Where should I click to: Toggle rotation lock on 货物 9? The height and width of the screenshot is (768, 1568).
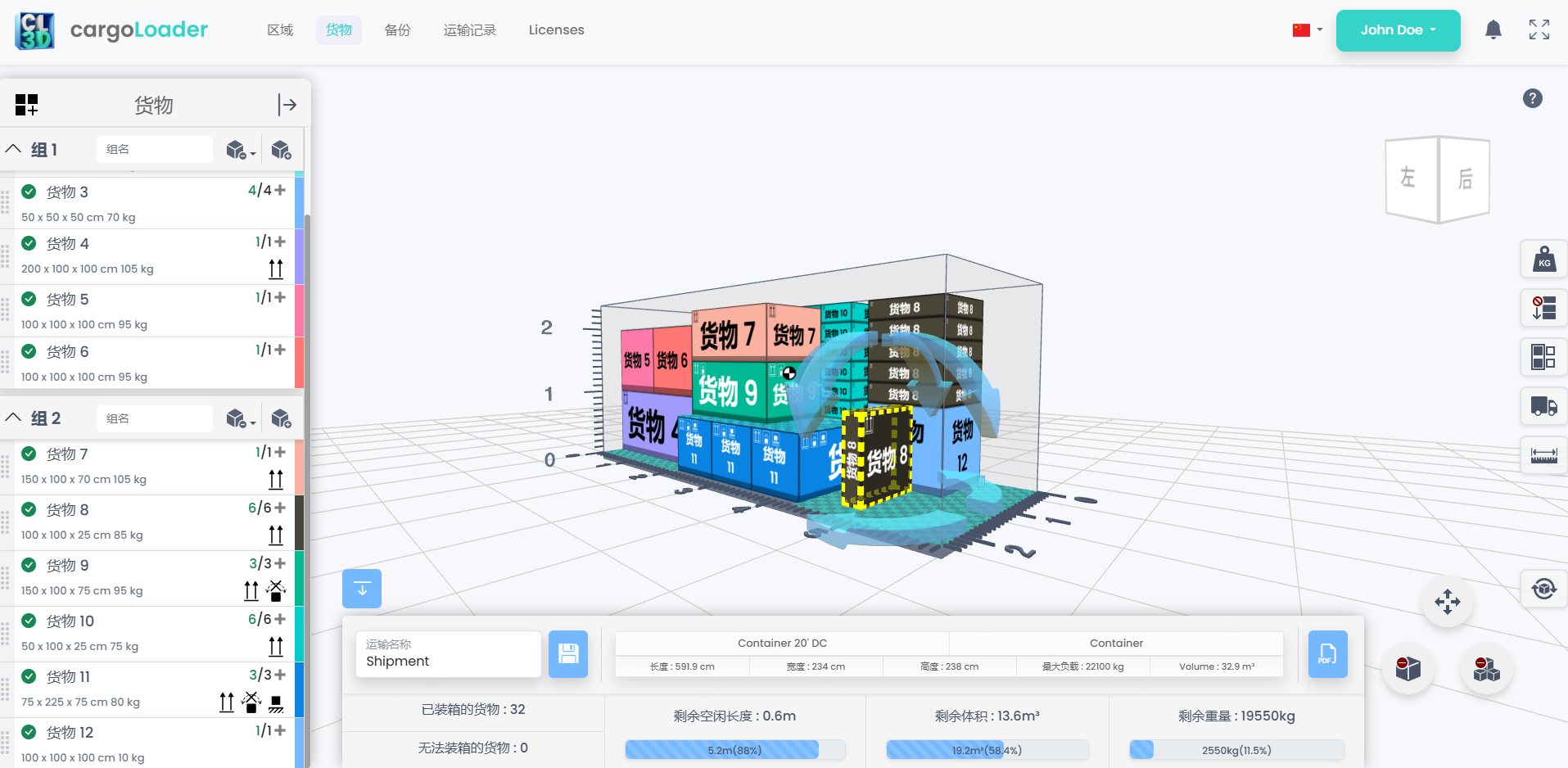pyautogui.click(x=276, y=590)
